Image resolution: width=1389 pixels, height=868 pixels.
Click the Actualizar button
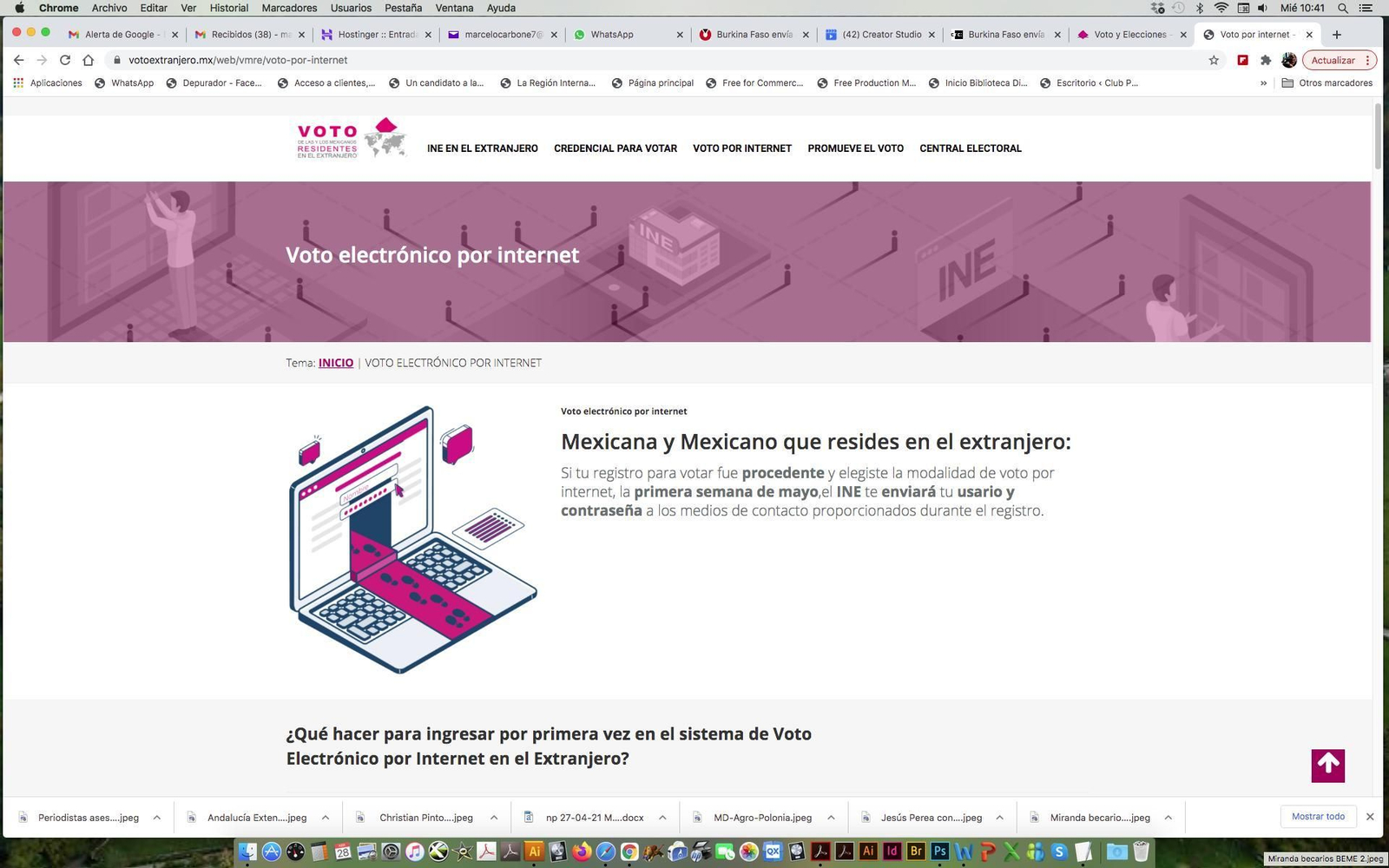pyautogui.click(x=1334, y=60)
